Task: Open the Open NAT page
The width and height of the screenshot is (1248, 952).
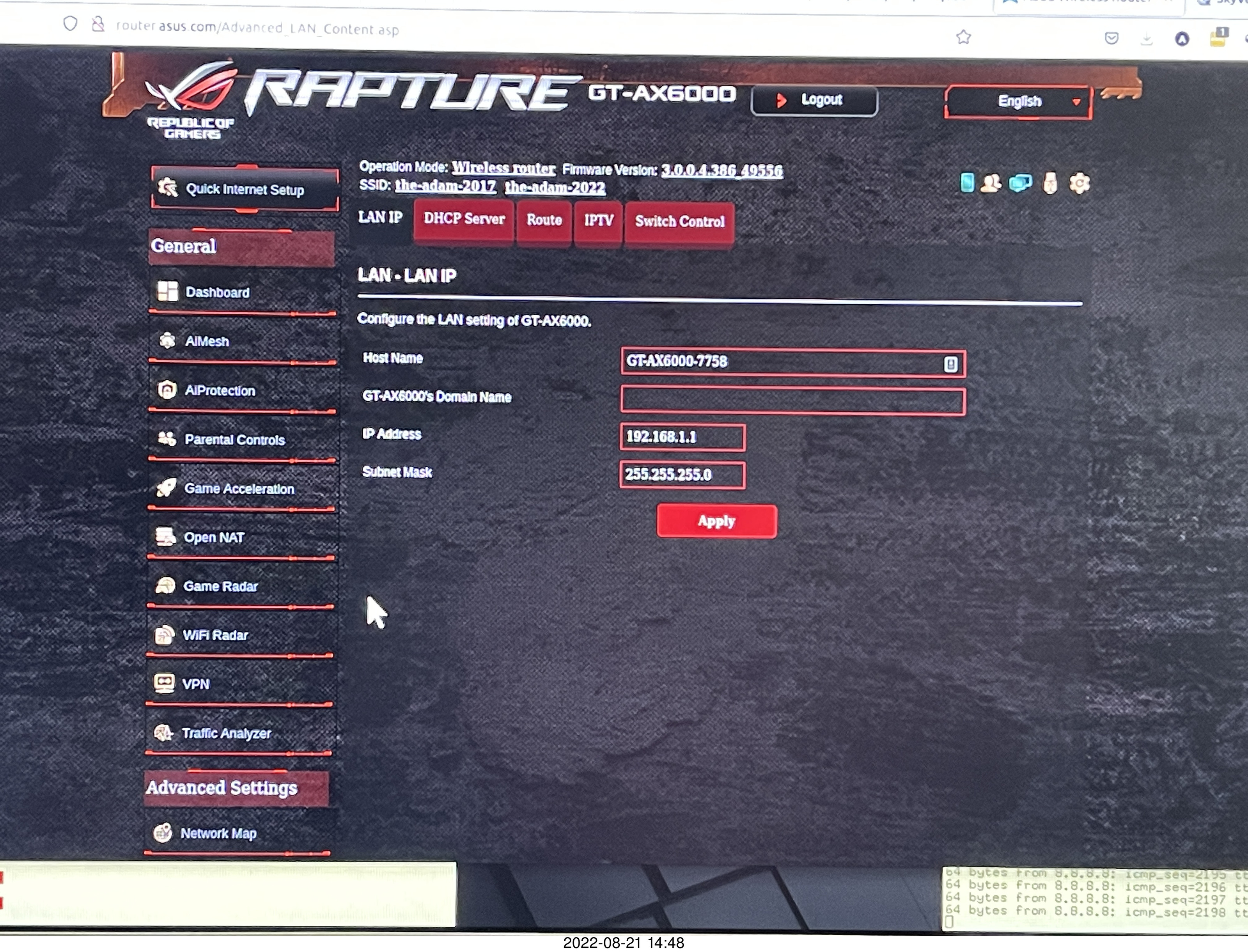Action: (x=241, y=537)
